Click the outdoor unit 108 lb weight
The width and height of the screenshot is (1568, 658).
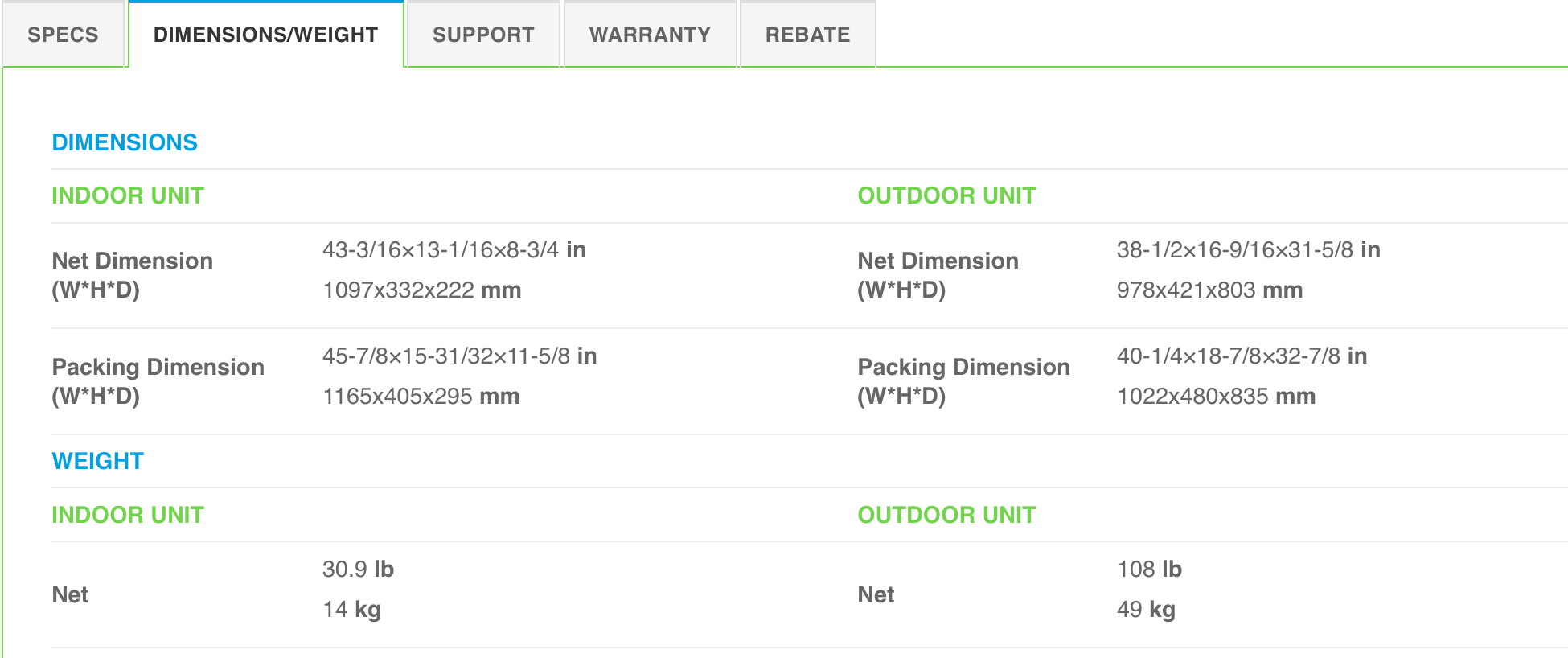coord(1149,569)
